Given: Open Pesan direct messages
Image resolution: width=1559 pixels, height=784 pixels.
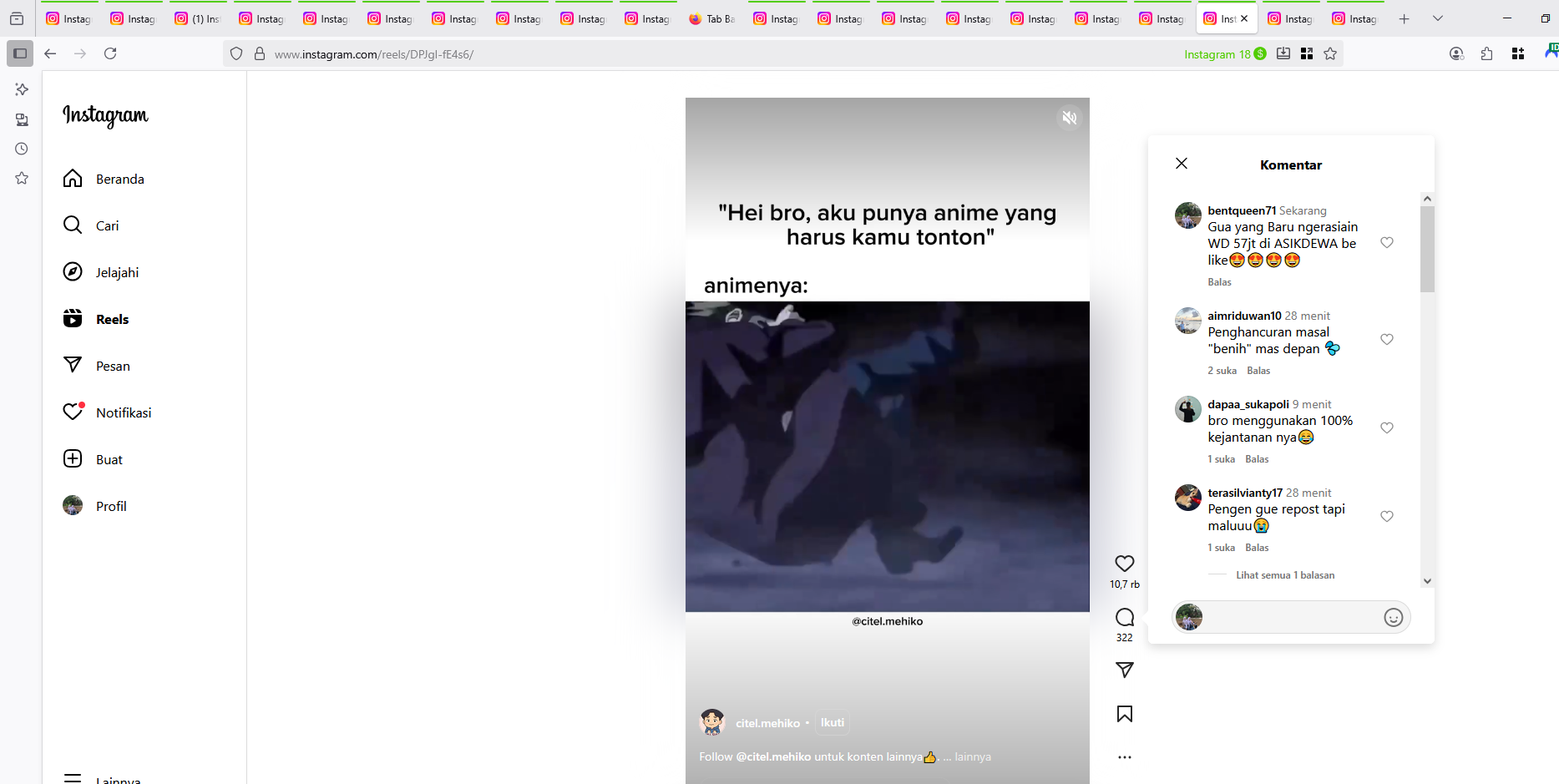Looking at the screenshot, I should [x=97, y=366].
